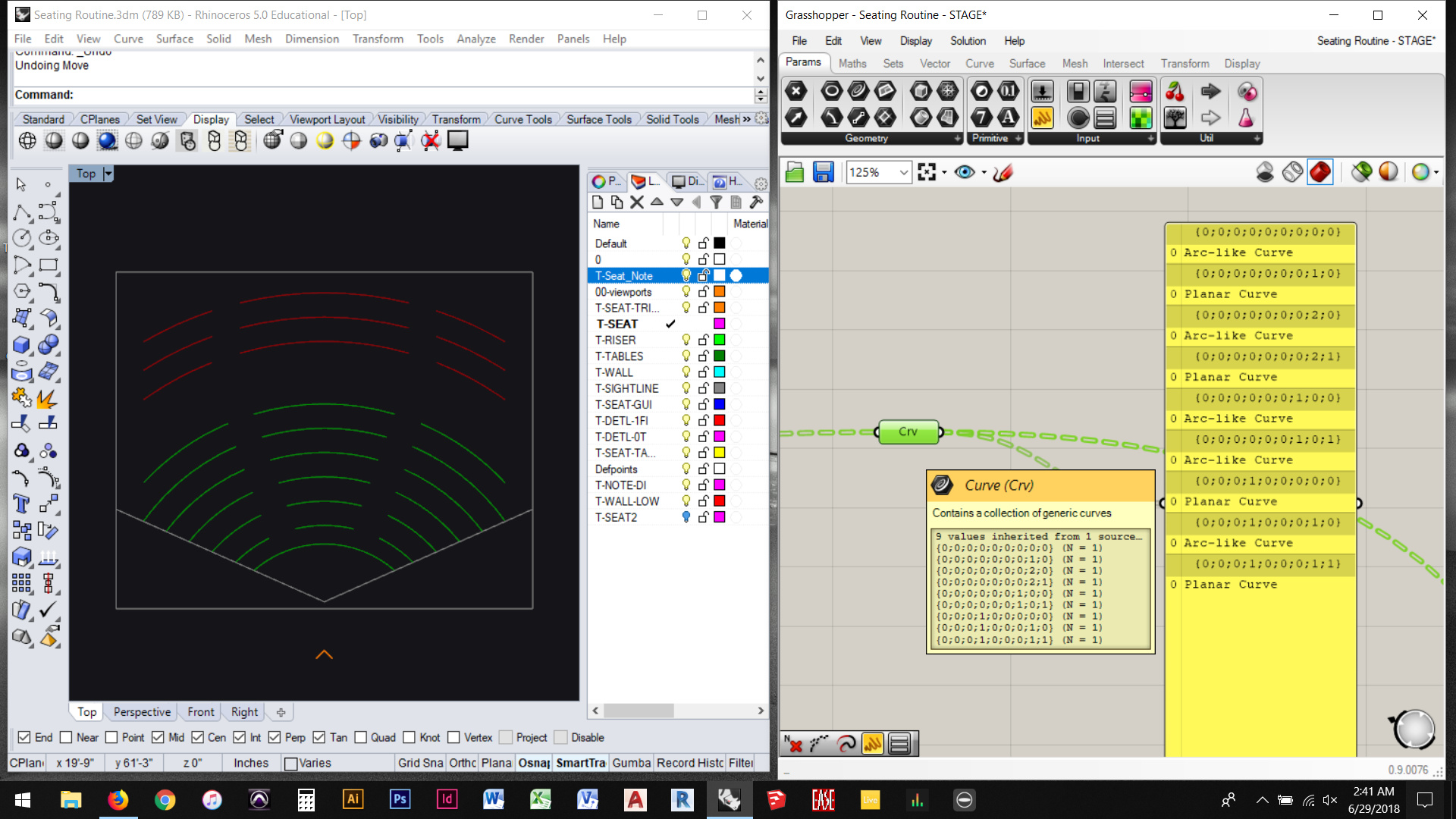This screenshot has width=1456, height=819.
Task: Select the shaded viewport display icon in Rhino
Action: [54, 140]
